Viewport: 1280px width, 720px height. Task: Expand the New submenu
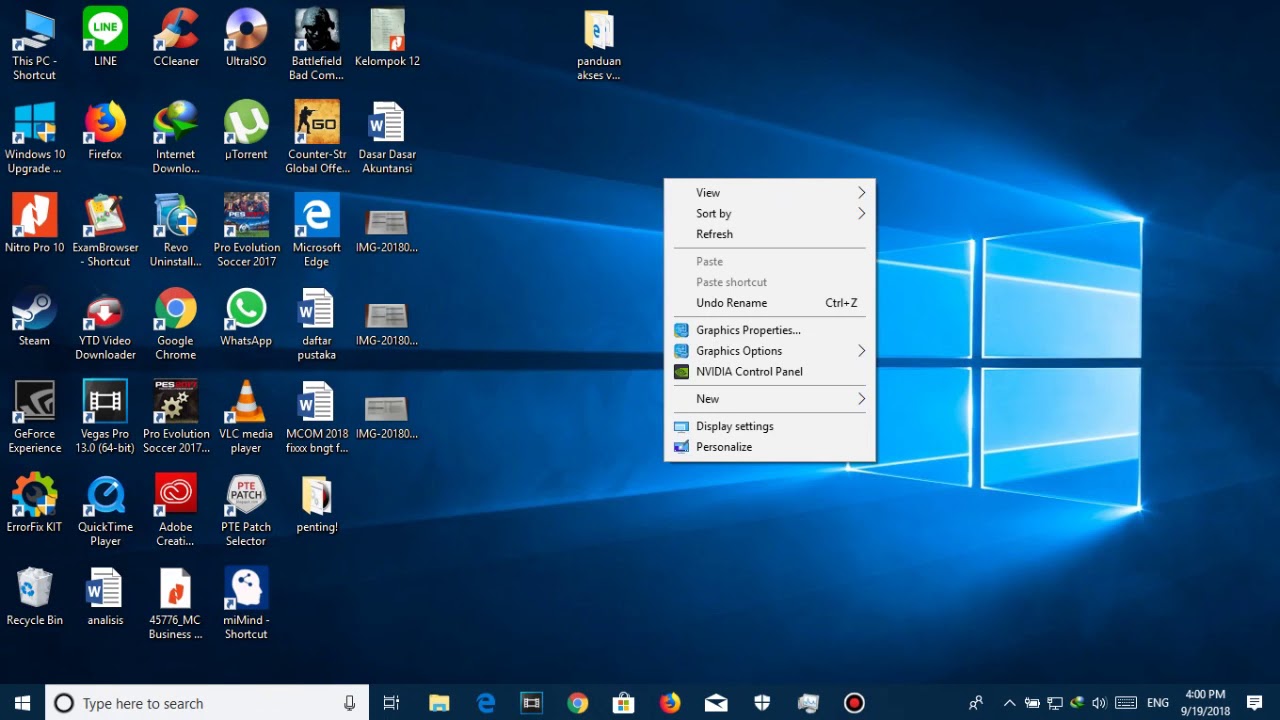pos(770,399)
